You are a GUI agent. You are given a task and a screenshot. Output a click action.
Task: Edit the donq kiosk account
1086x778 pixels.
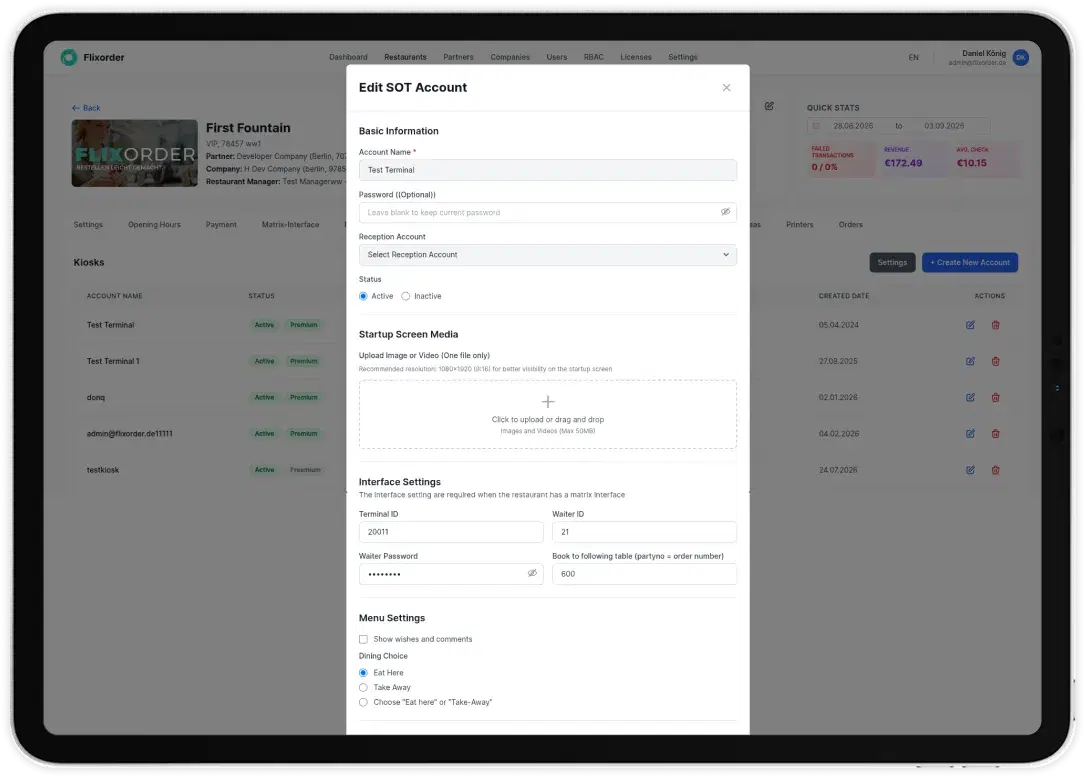coord(970,398)
